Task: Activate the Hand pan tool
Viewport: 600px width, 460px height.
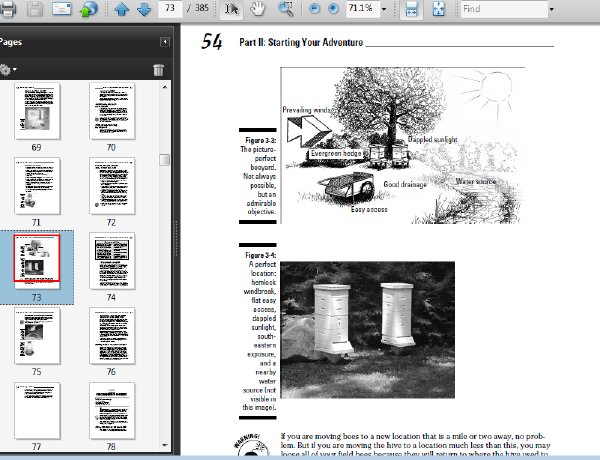Action: tap(258, 8)
